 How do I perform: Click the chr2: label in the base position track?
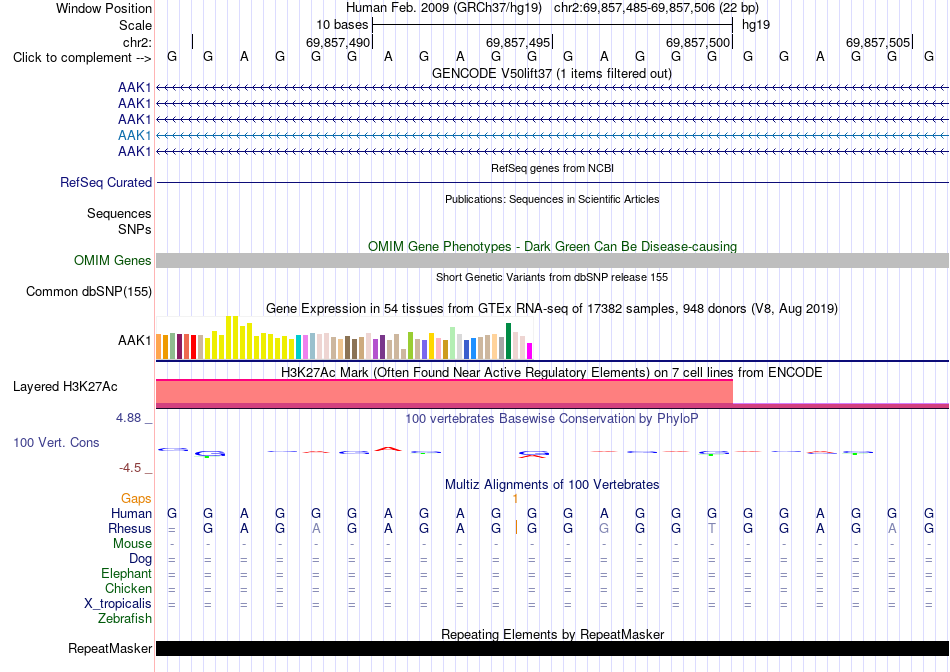coord(137,42)
